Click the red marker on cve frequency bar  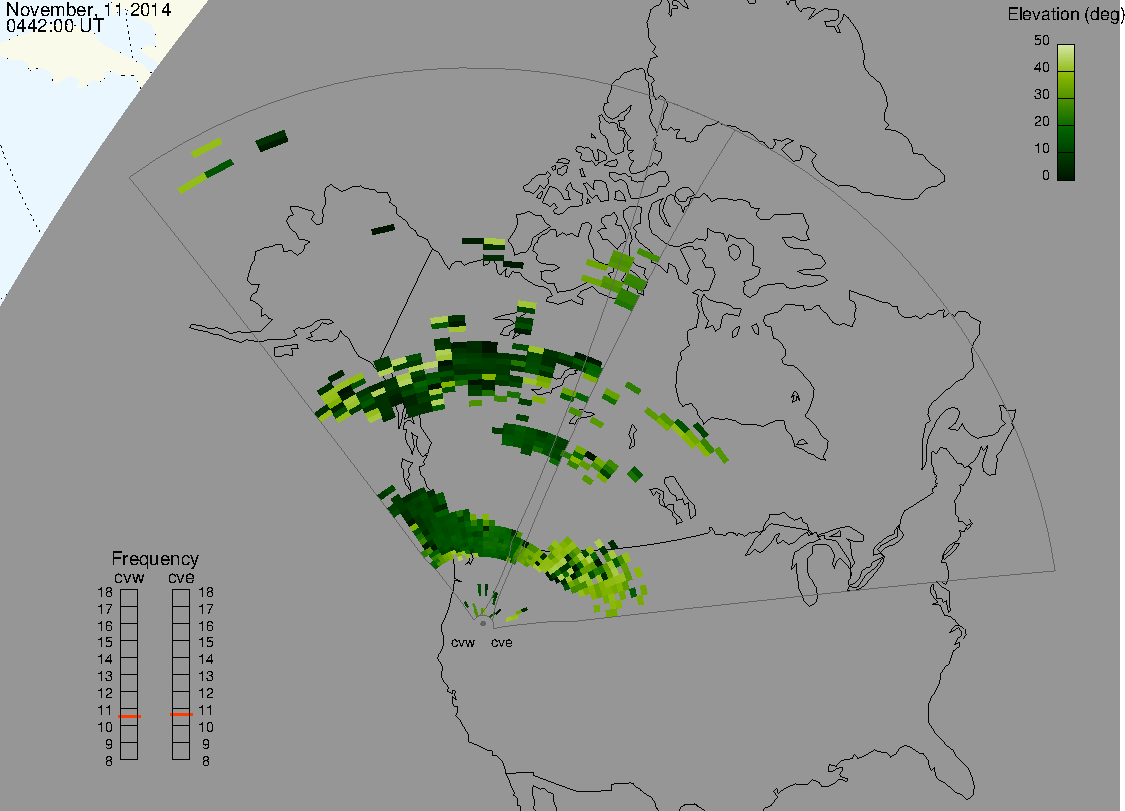point(181,715)
